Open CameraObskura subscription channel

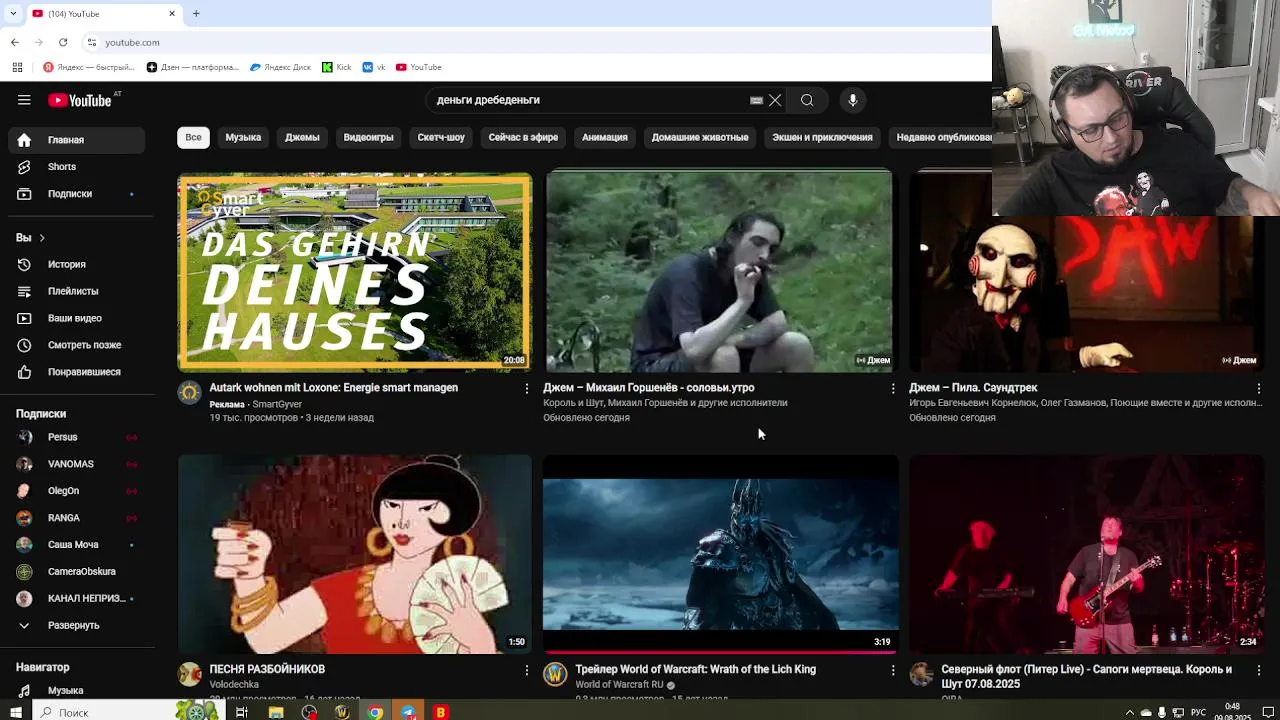76,572
